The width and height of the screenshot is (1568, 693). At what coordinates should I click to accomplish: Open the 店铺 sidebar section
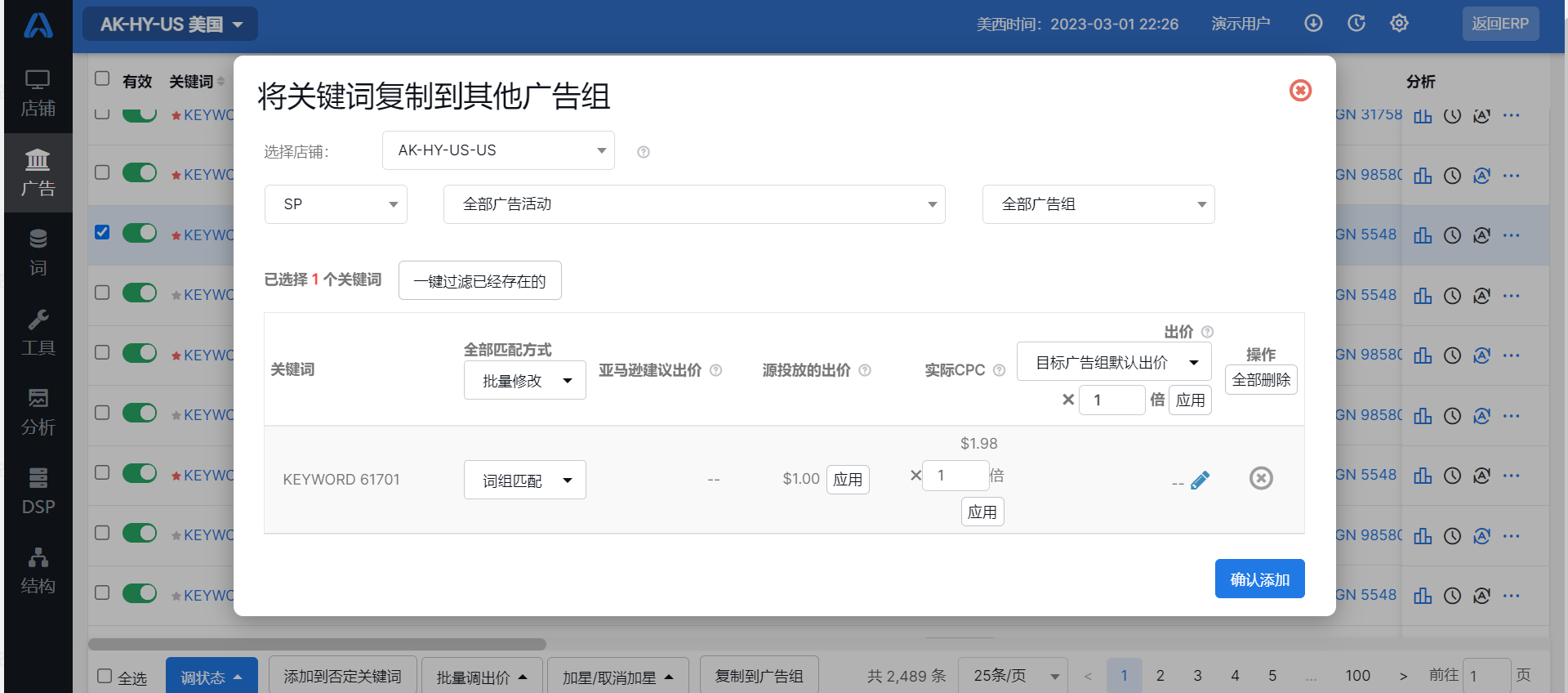38,94
